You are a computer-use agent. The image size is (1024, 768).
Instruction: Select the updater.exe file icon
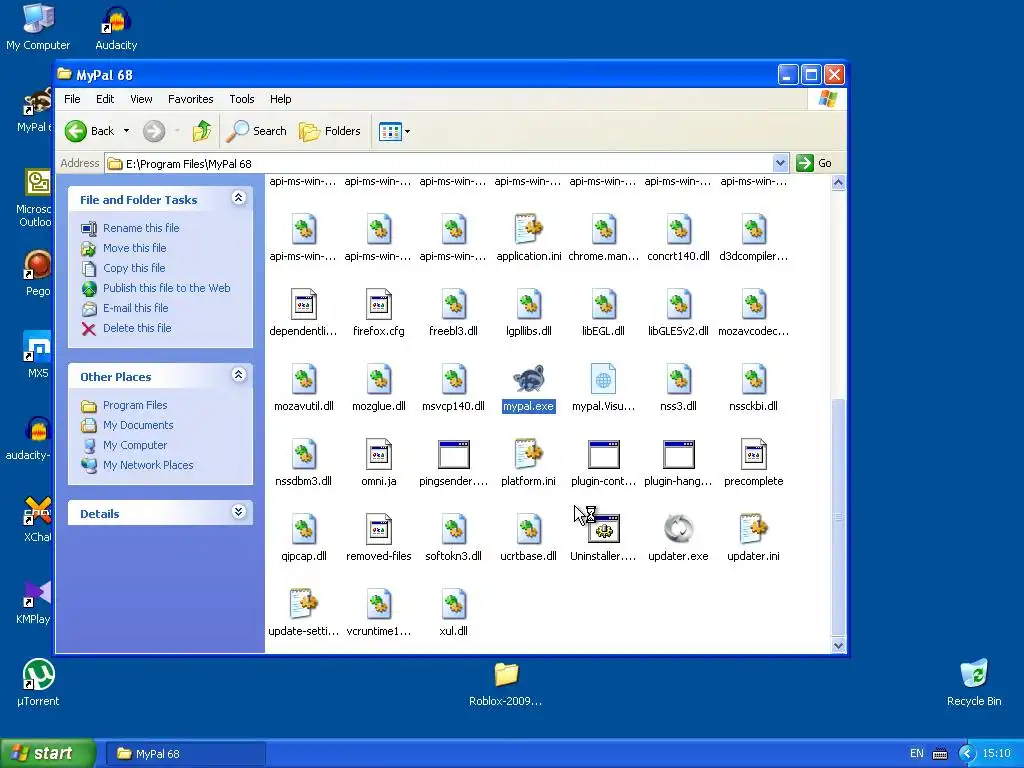coord(679,530)
